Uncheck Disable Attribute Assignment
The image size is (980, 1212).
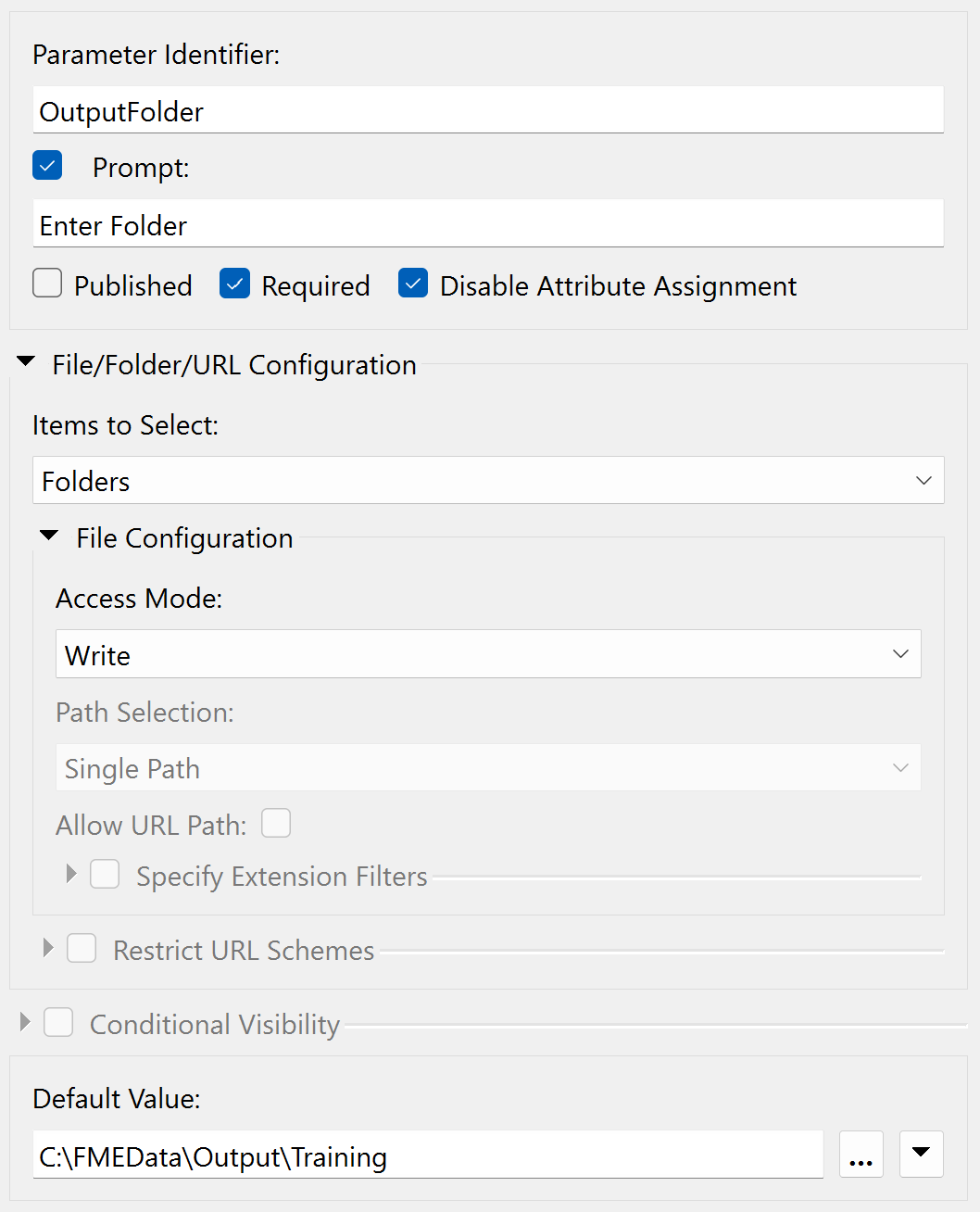tap(413, 283)
